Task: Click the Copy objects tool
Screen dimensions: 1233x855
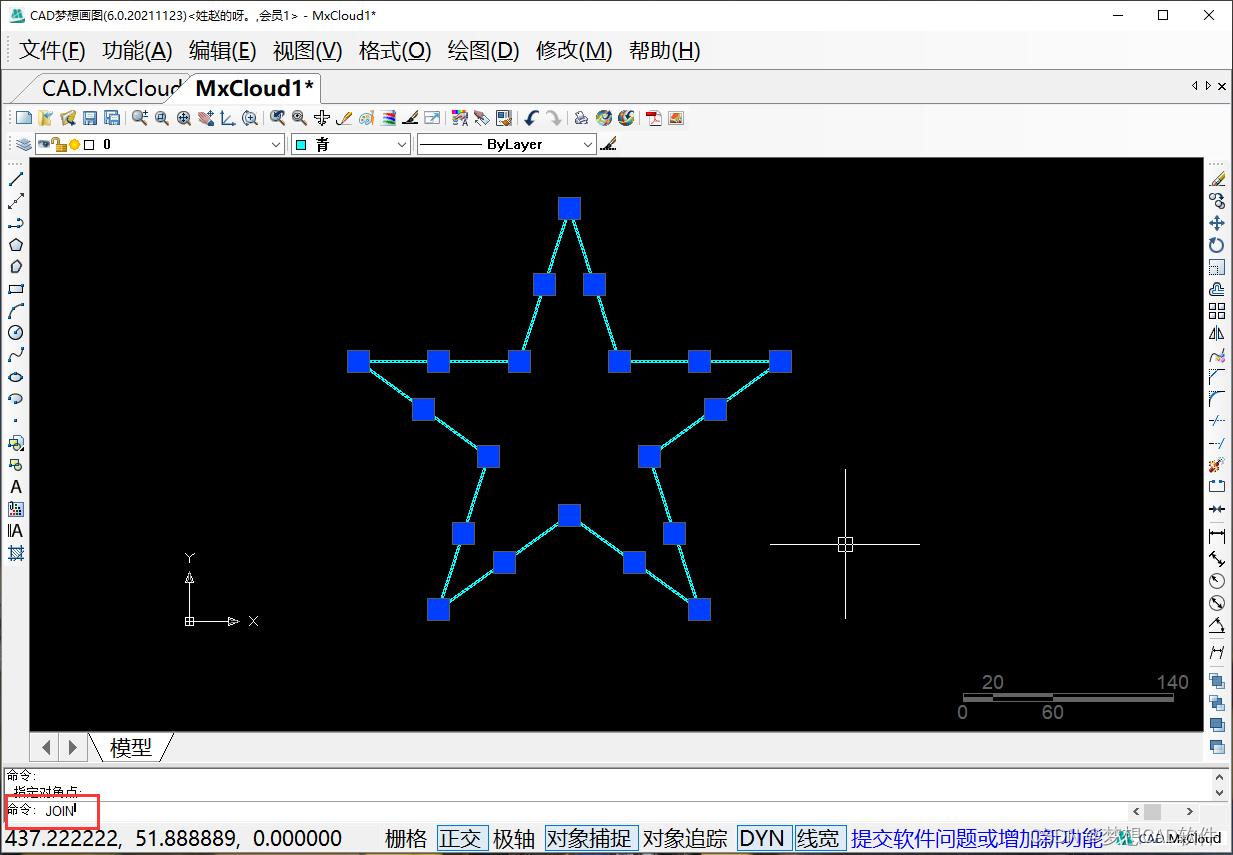Action: (x=1217, y=201)
